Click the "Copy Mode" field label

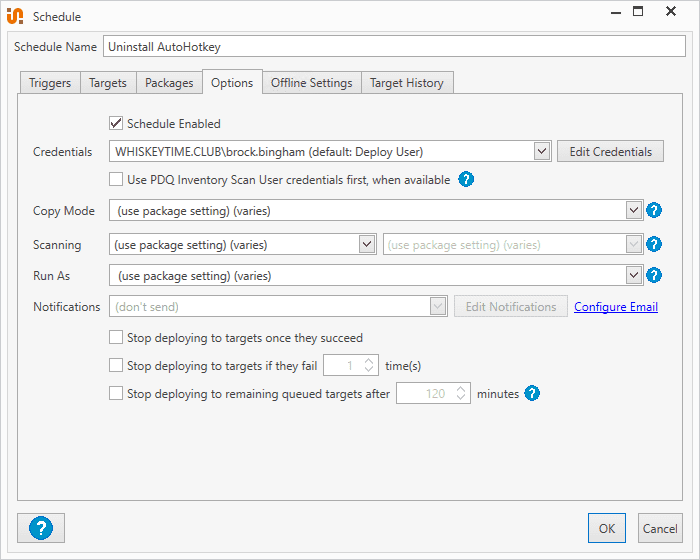pos(64,211)
